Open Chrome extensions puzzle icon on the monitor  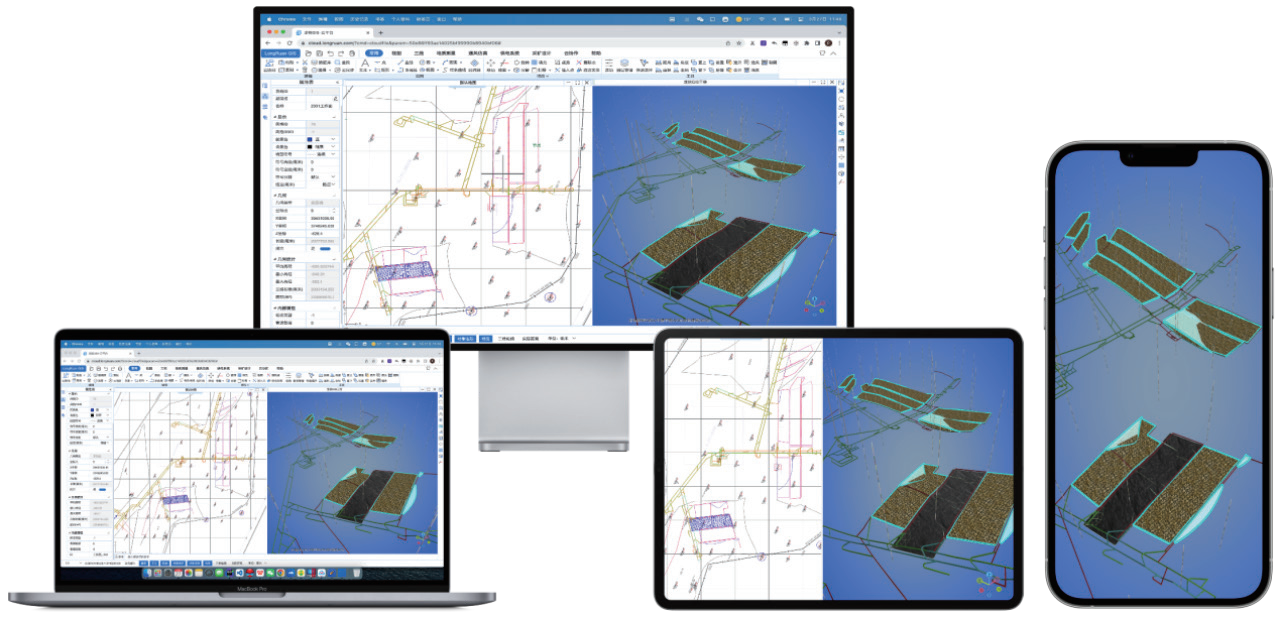tap(806, 43)
